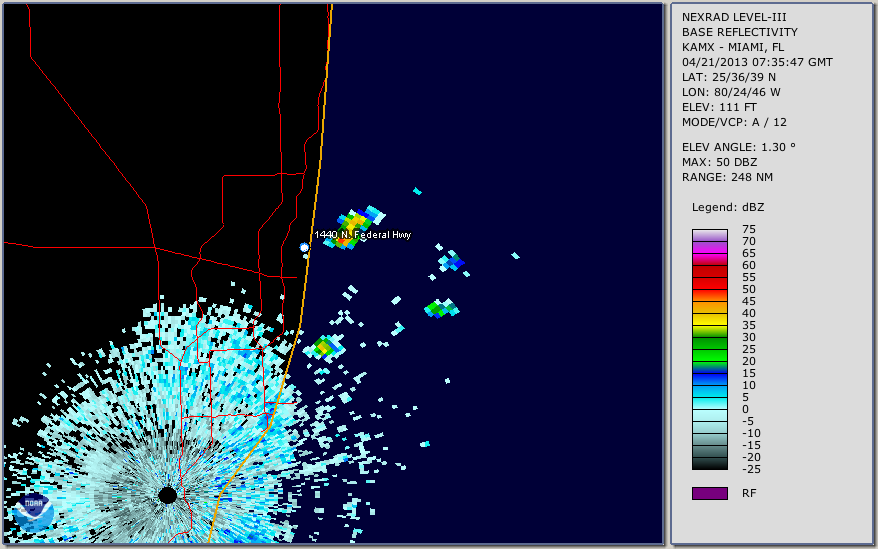This screenshot has height=549, width=878.
Task: Click the positive 10 legend value
Action: tap(749, 385)
